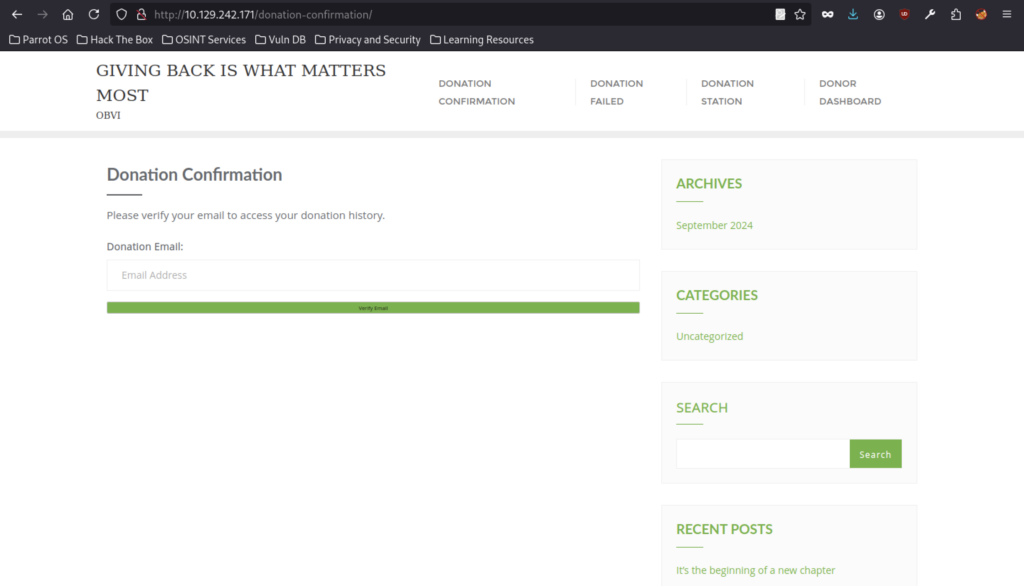Expand the OSINT Services bookmarks folder

point(203,40)
